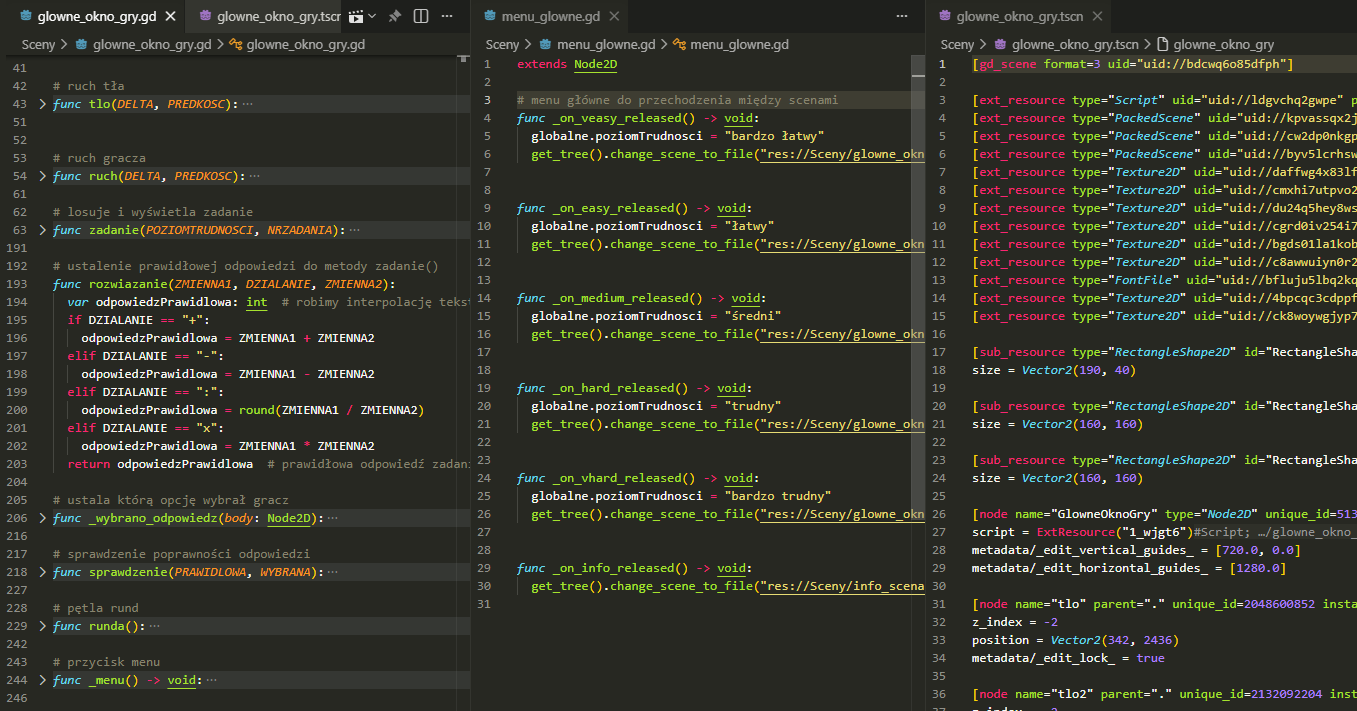This screenshot has height=711, width=1357.
Task: Expand the collapsed func runda block
Action: [x=42, y=626]
